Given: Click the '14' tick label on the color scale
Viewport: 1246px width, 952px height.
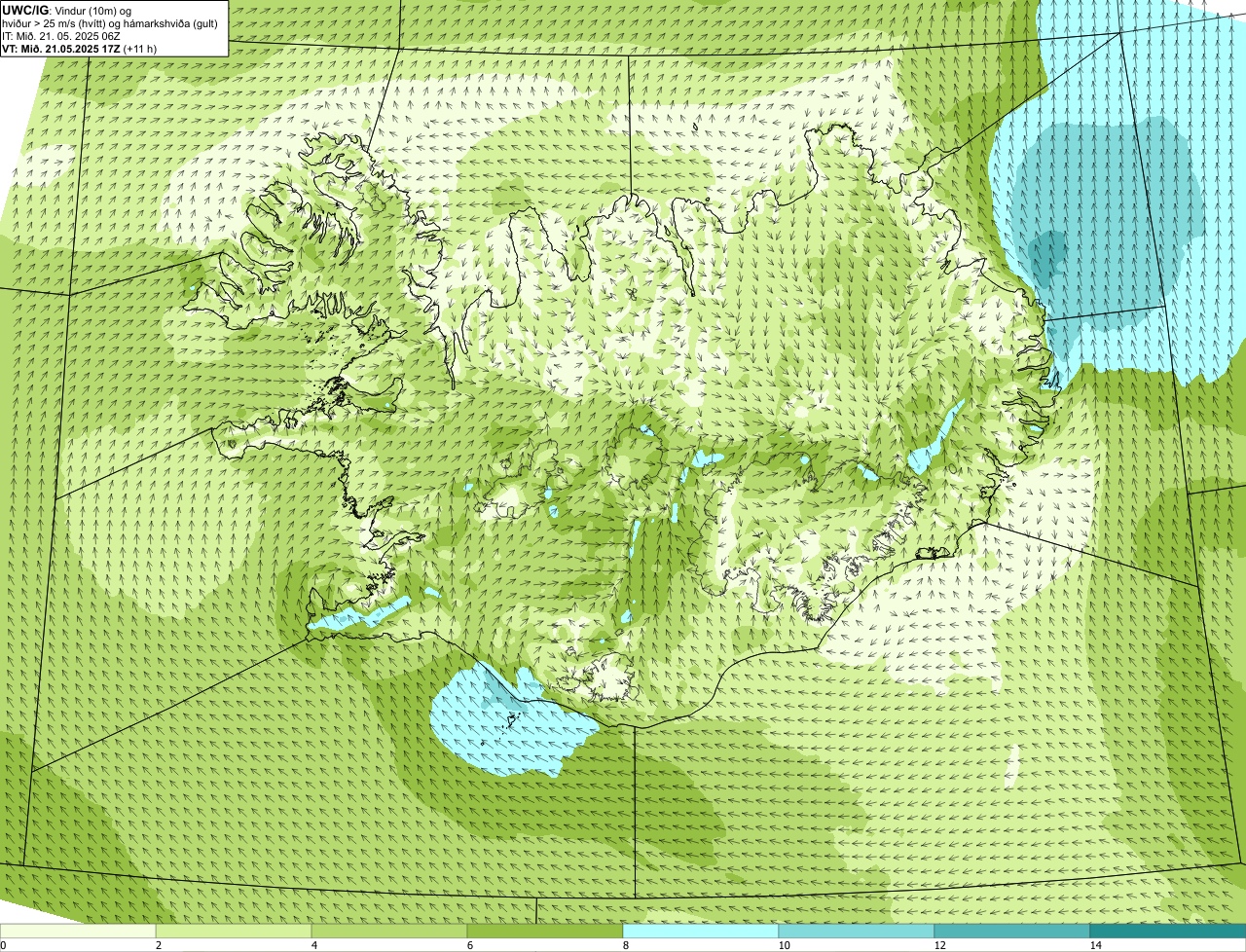Looking at the screenshot, I should coord(1095,945).
